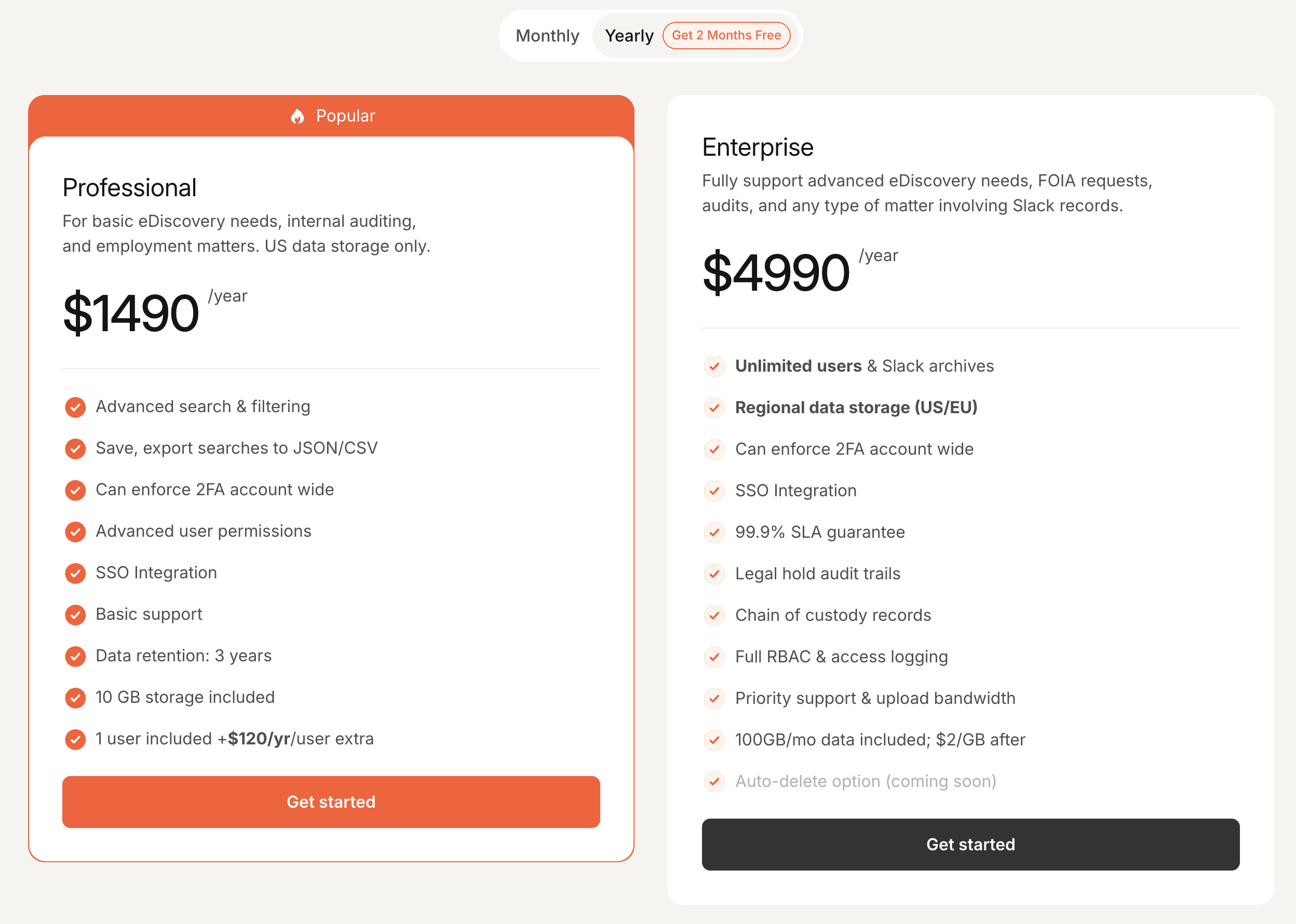Image resolution: width=1296 pixels, height=924 pixels.
Task: Switch billing to Monthly
Action: pos(547,36)
